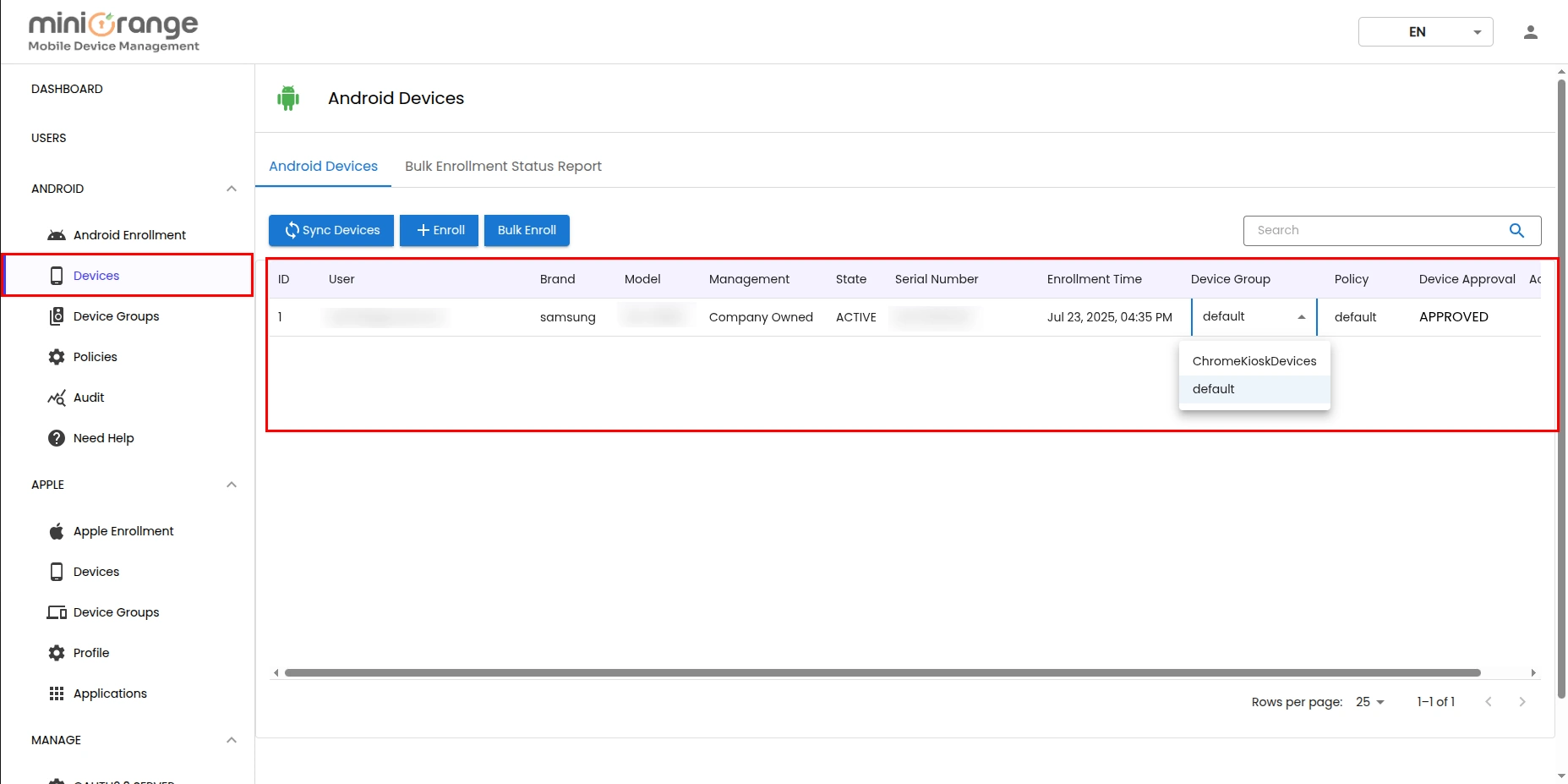Switch to Bulk Enrollment Status Report tab
Screen dimensions: 1568x784
point(503,167)
